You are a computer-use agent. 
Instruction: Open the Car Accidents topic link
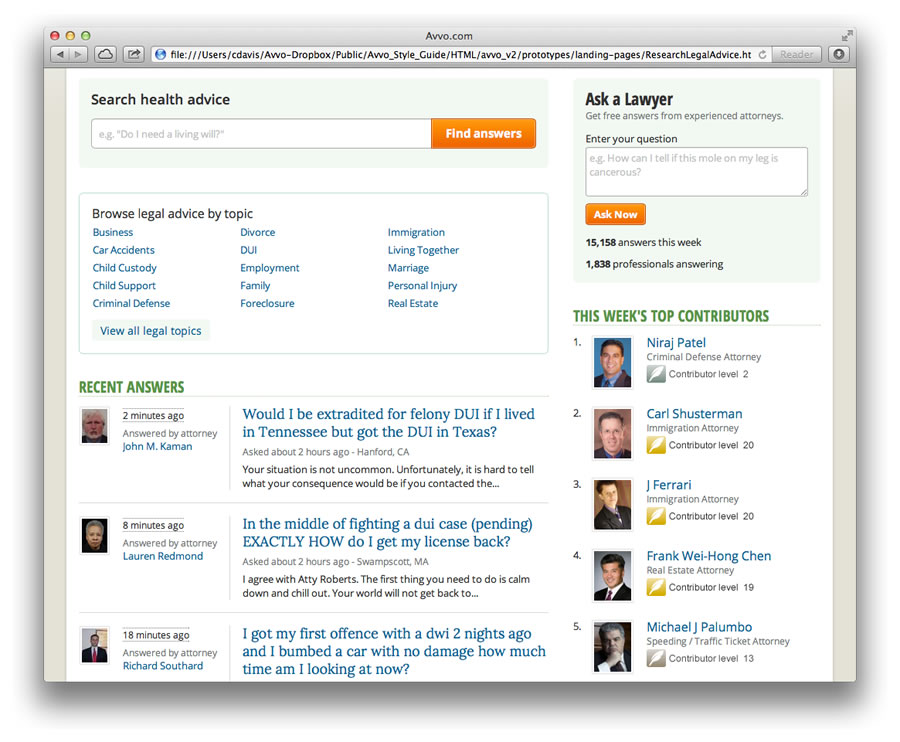pos(123,250)
